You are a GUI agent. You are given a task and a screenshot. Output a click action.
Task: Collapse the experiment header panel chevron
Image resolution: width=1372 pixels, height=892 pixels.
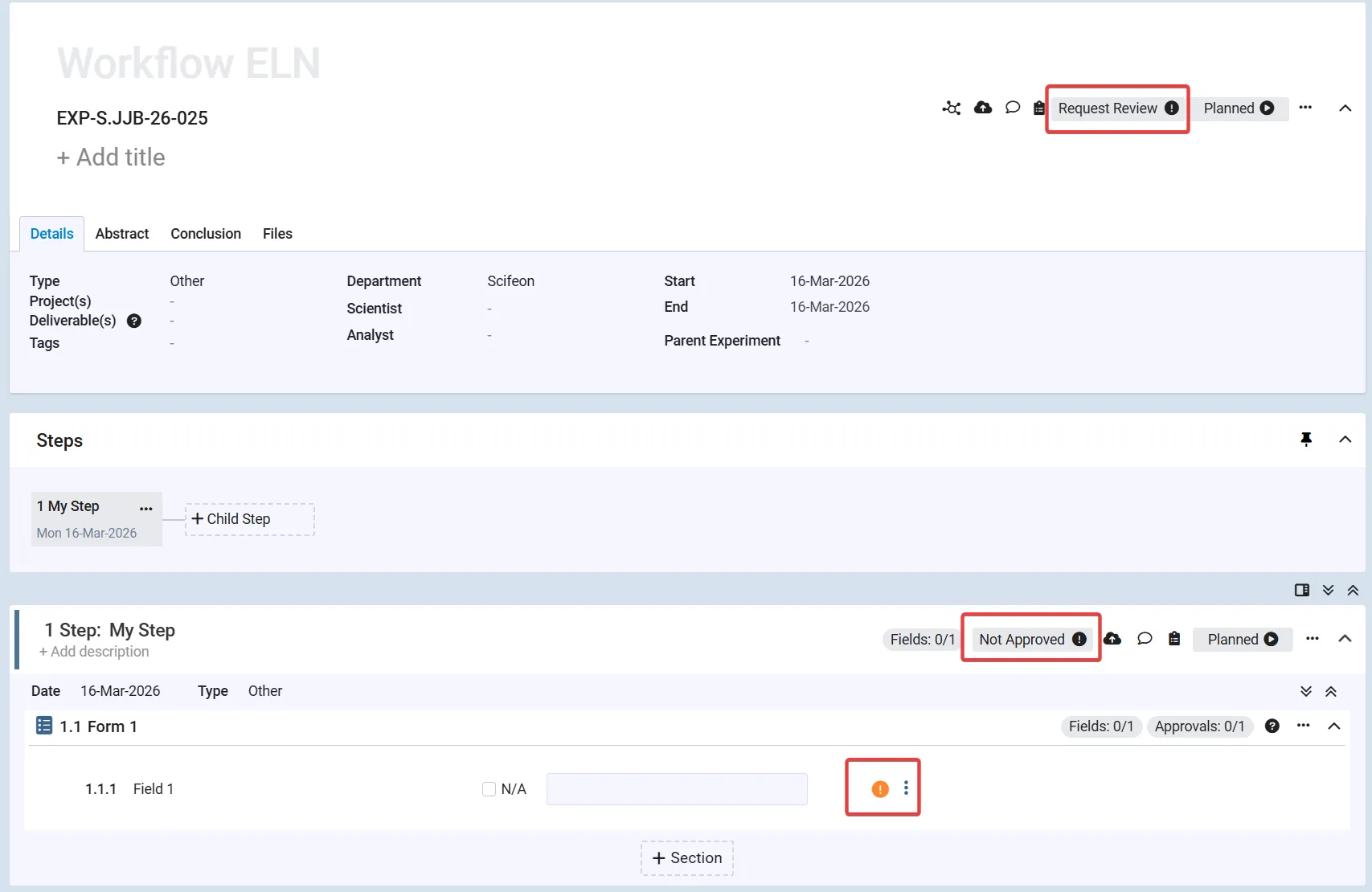[1345, 108]
